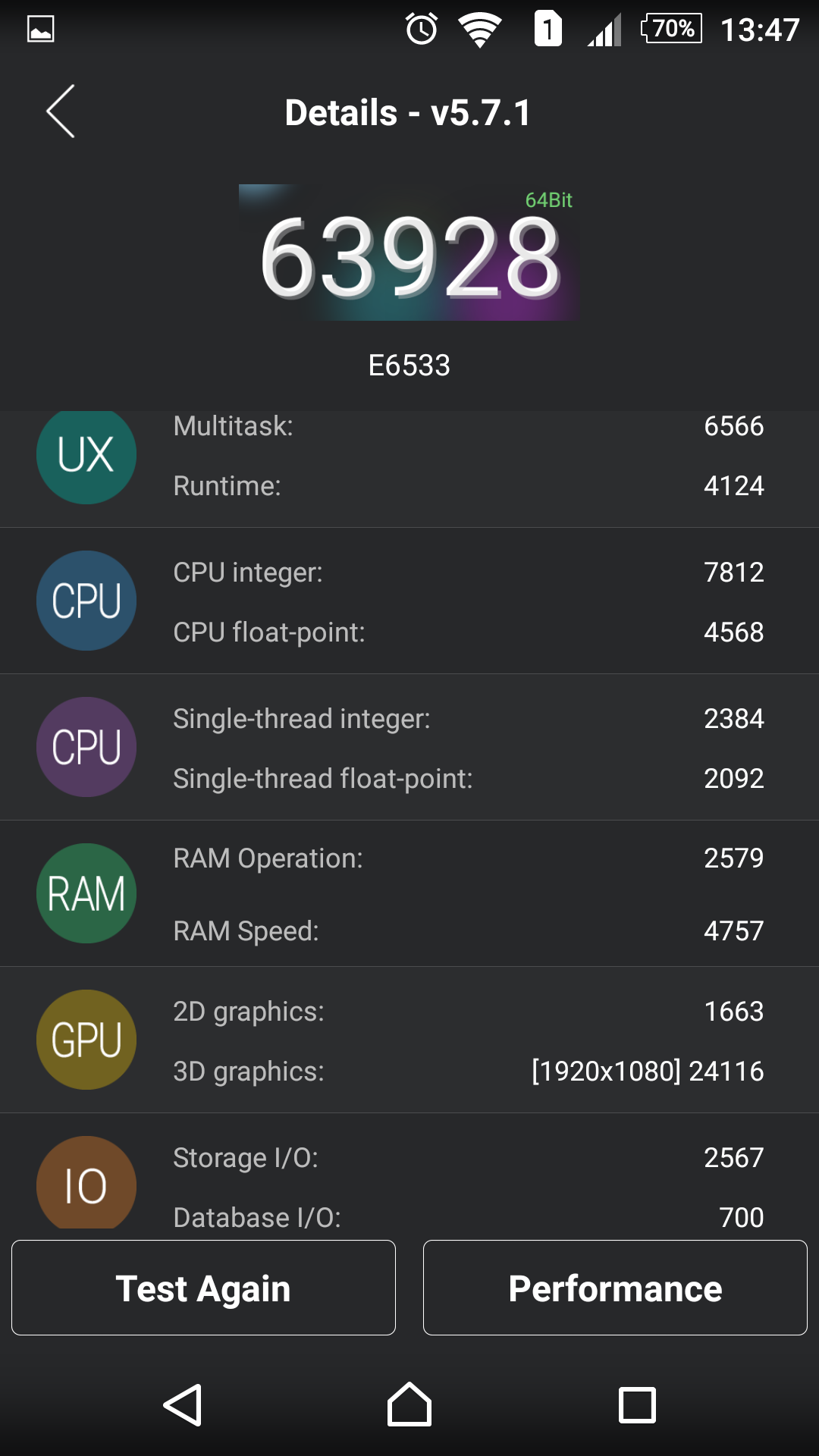Screen dimensions: 819x1456
Task: Tap the Storage I/O result row
Action: tap(468, 1158)
